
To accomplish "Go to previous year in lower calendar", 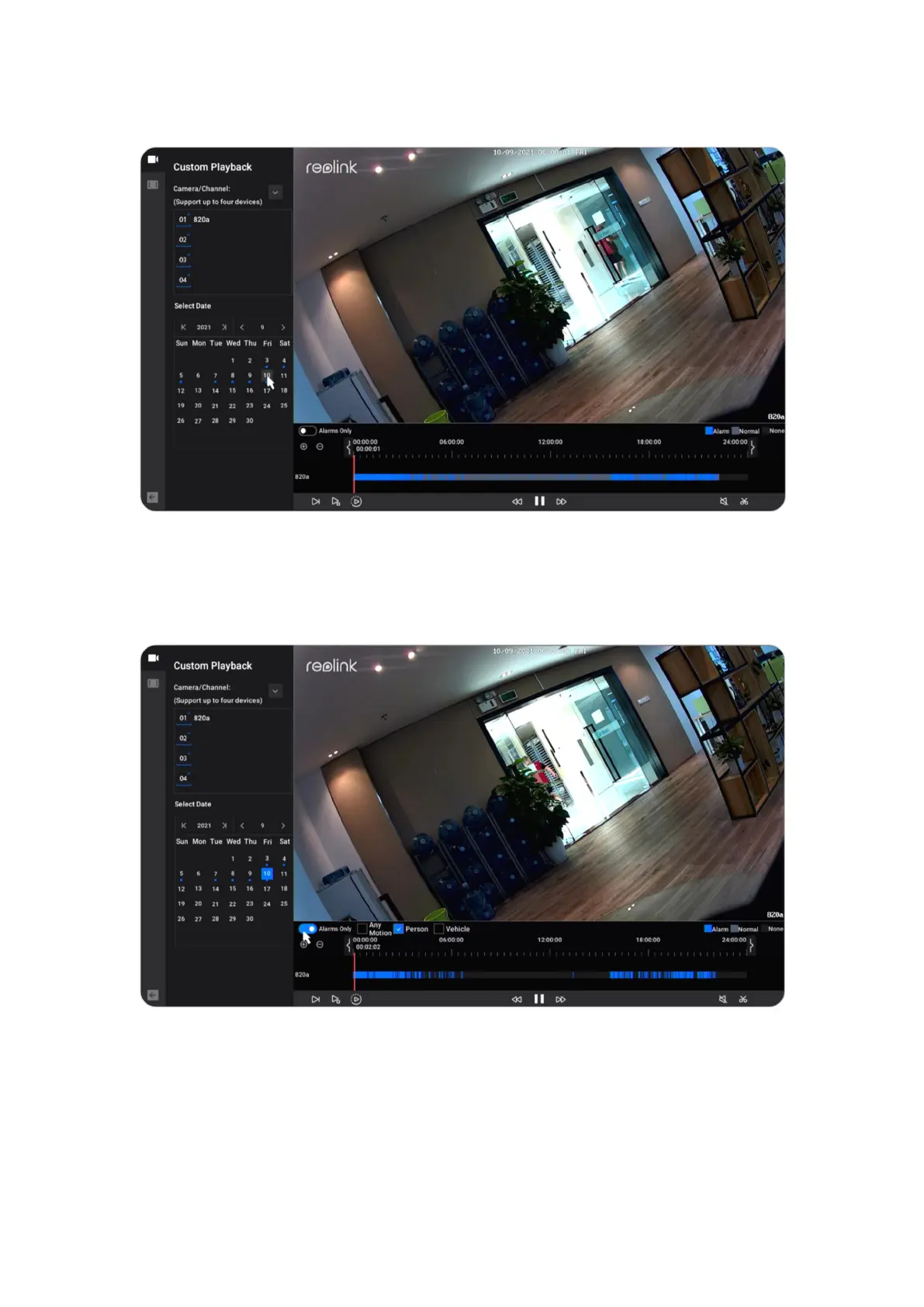I will point(184,825).
